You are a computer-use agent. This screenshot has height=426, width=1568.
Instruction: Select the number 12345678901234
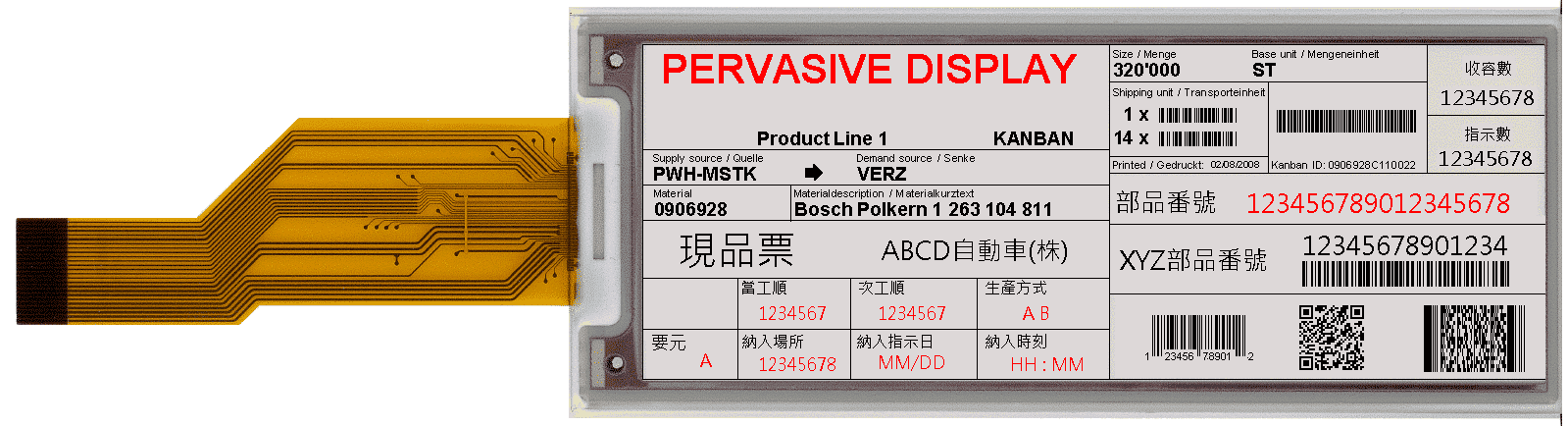tap(1404, 246)
